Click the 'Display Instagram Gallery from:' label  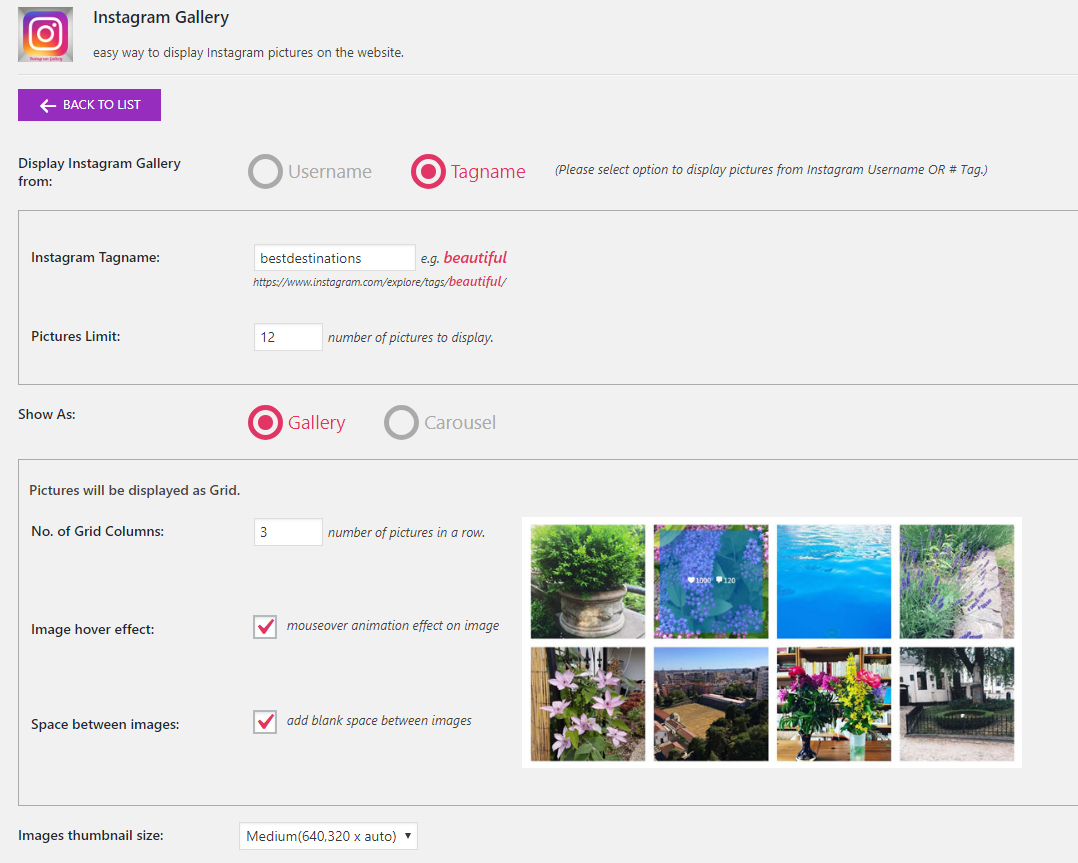click(100, 172)
